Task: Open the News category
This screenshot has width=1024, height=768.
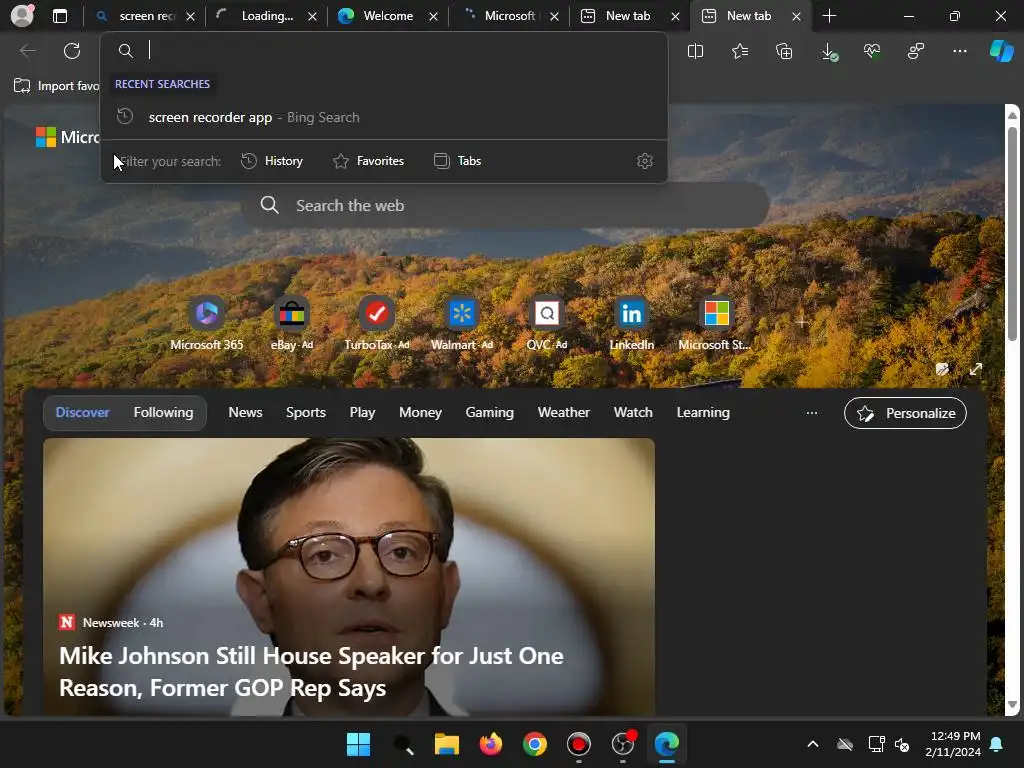Action: [245, 413]
